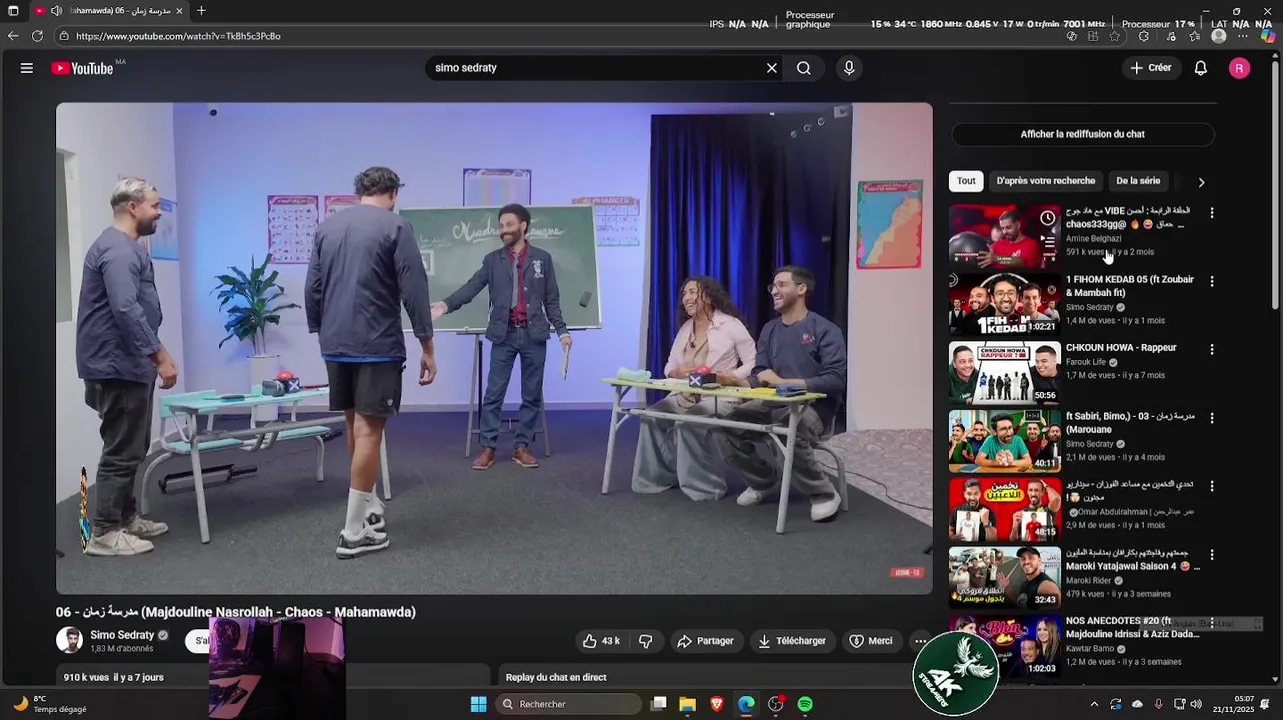Click the video player to pause
1283x720 pixels.
[494, 348]
